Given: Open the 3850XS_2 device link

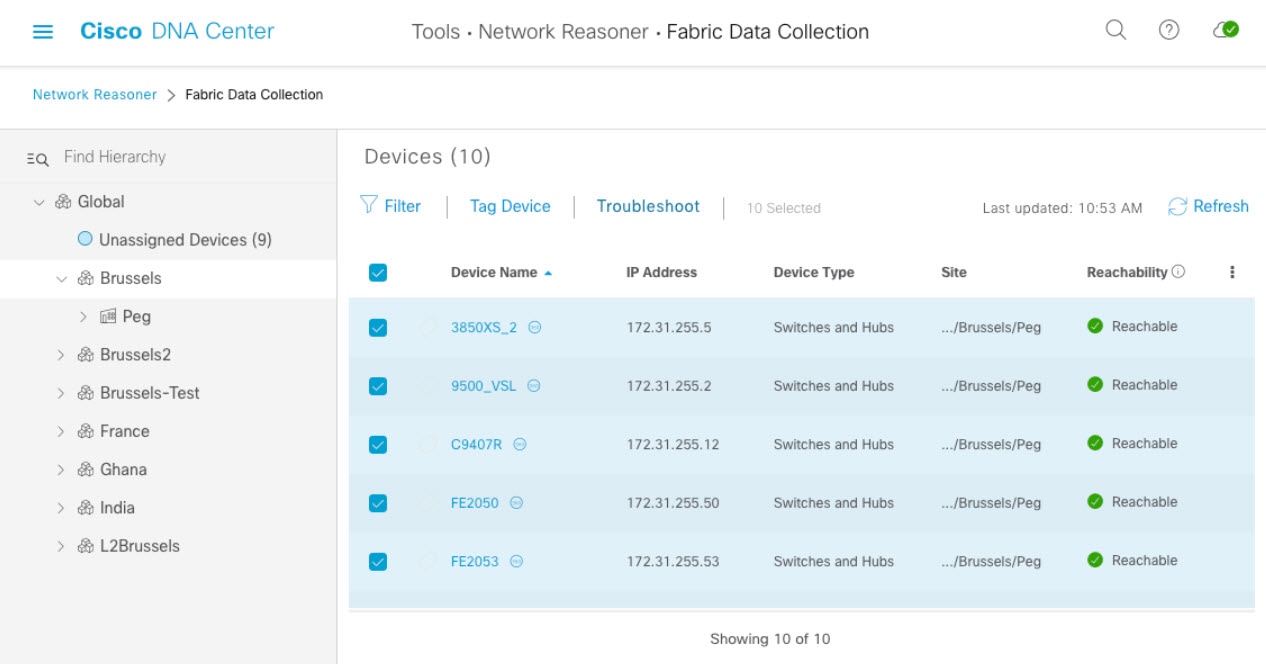Looking at the screenshot, I should [484, 327].
